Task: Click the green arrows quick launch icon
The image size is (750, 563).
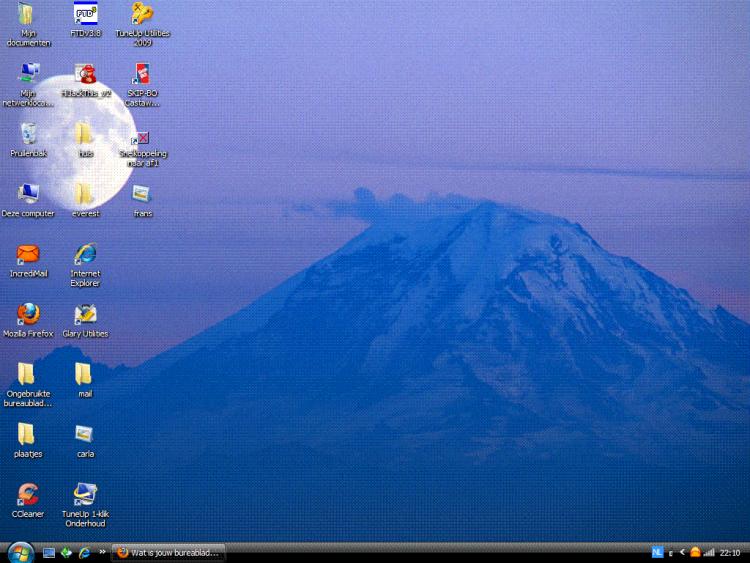Action: [x=66, y=553]
